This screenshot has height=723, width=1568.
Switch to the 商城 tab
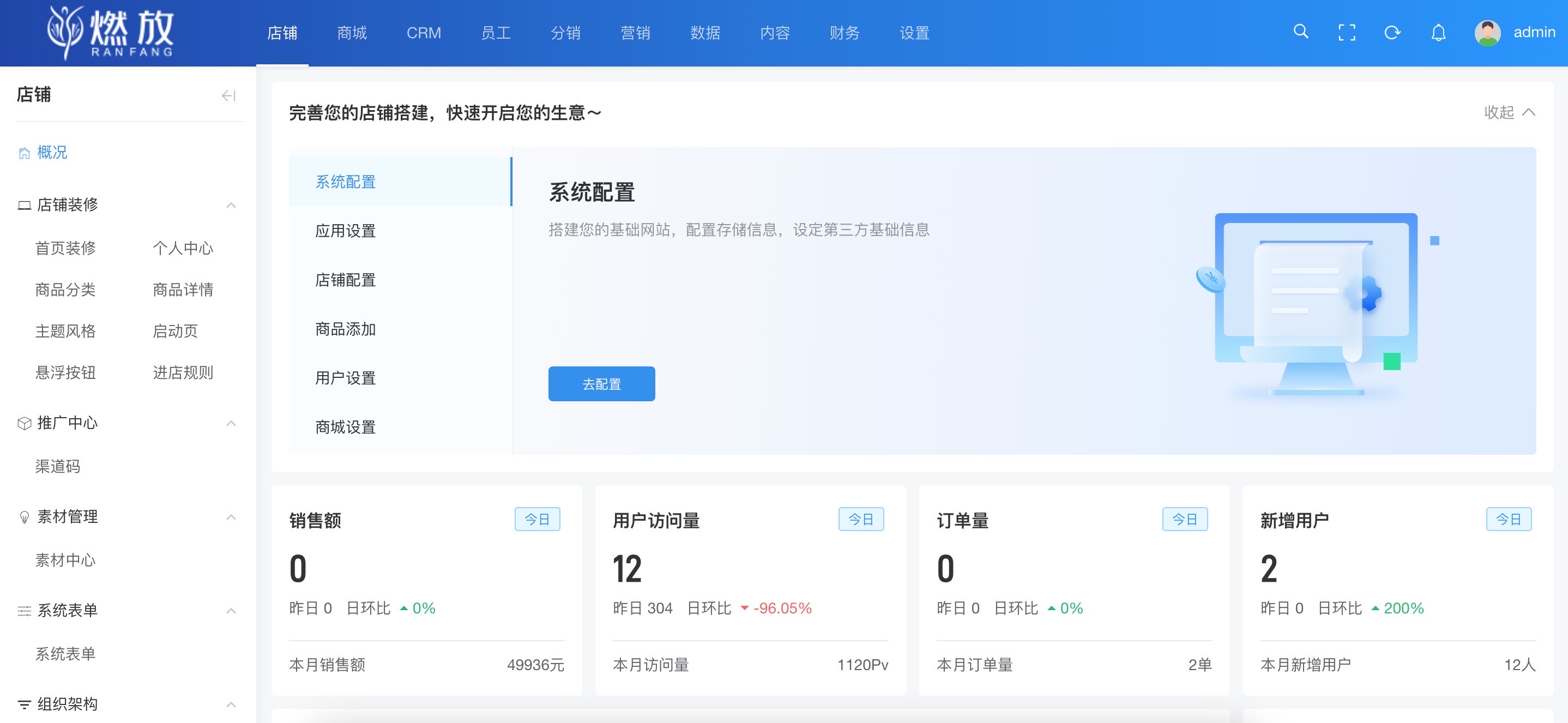tap(352, 33)
